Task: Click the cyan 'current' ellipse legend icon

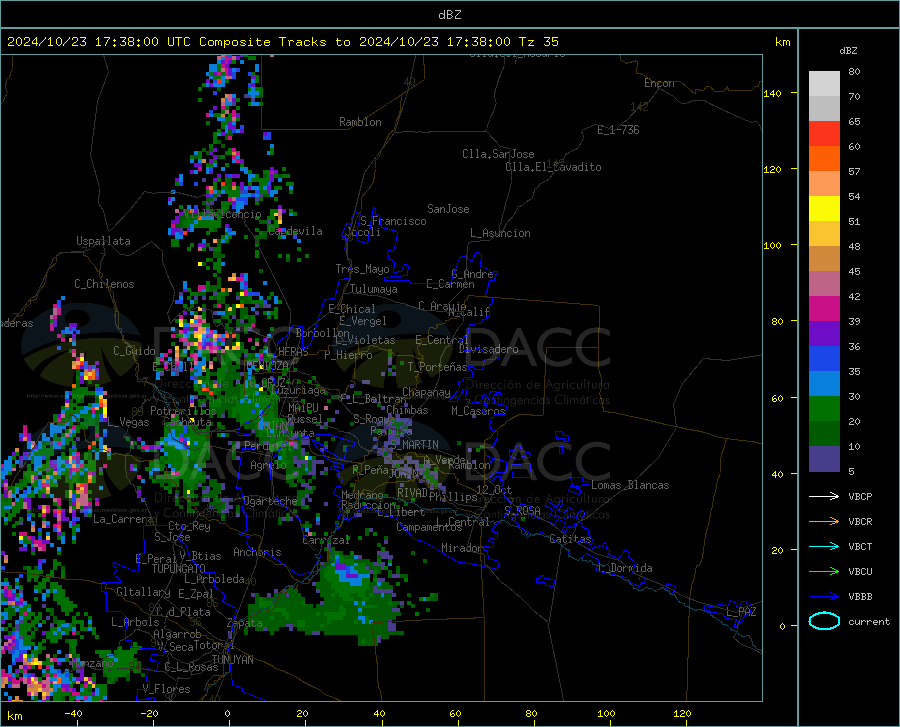Action: [x=824, y=621]
